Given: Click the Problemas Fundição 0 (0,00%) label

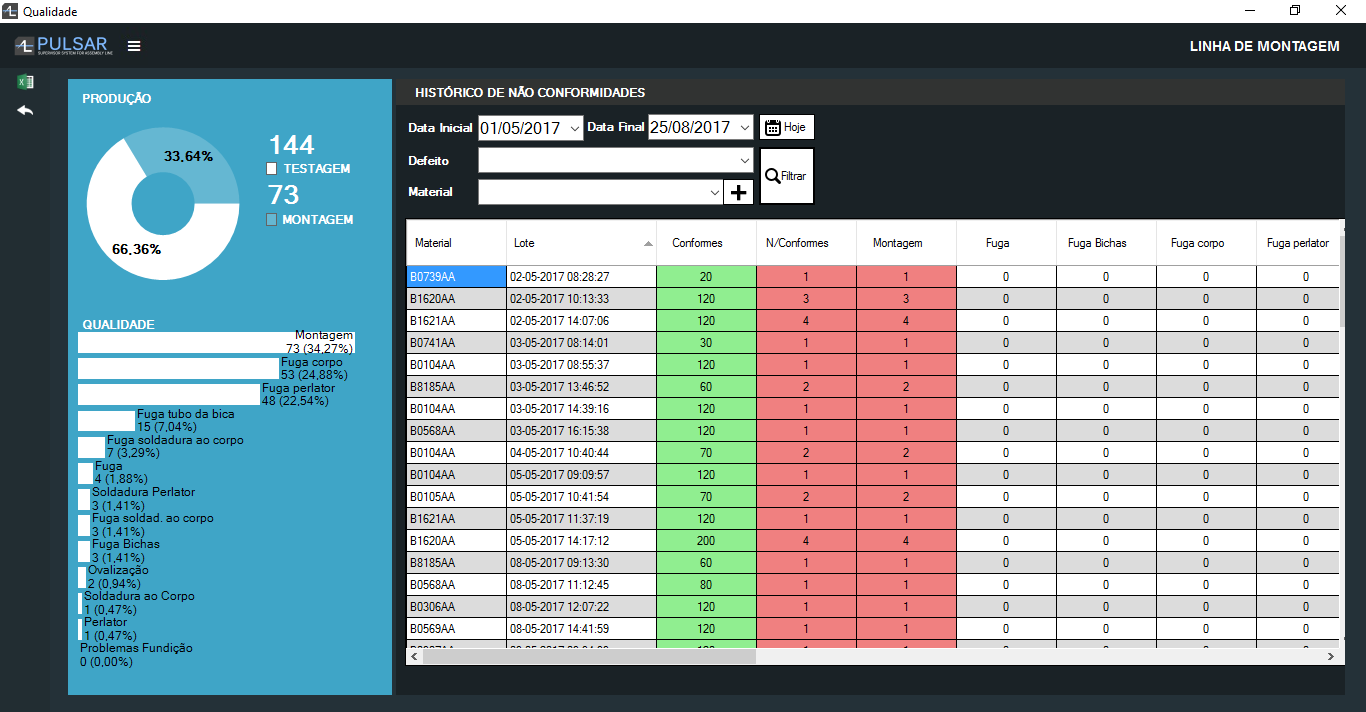Looking at the screenshot, I should 136,654.
